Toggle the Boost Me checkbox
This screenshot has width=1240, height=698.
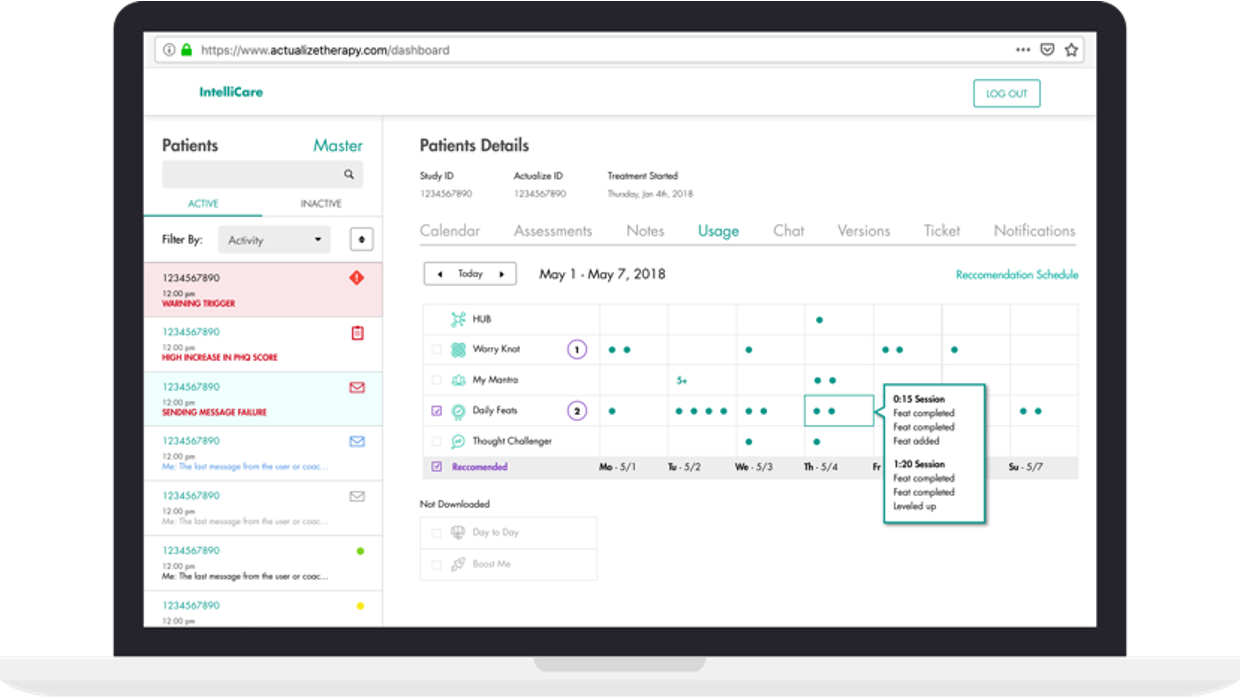(436, 564)
